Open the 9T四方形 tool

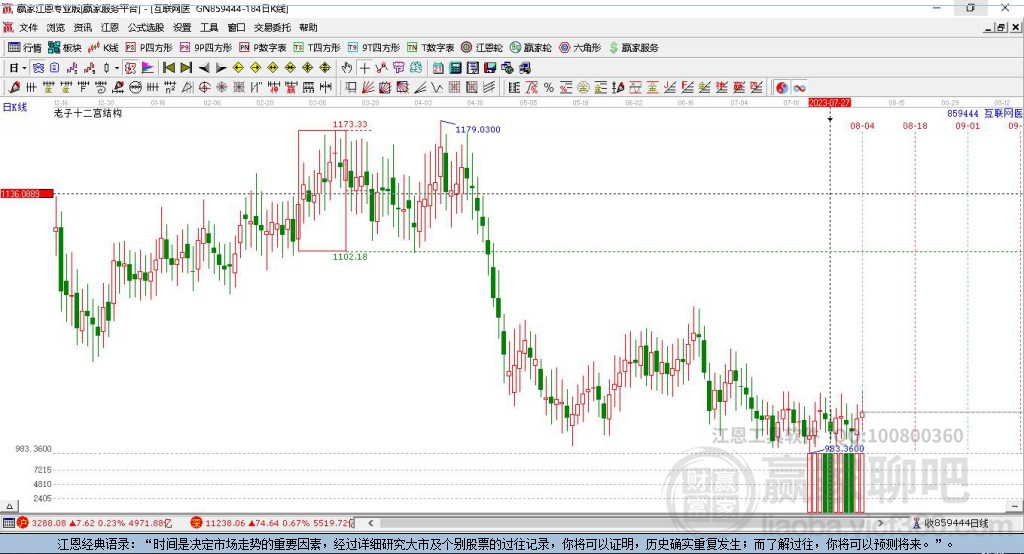click(x=374, y=48)
